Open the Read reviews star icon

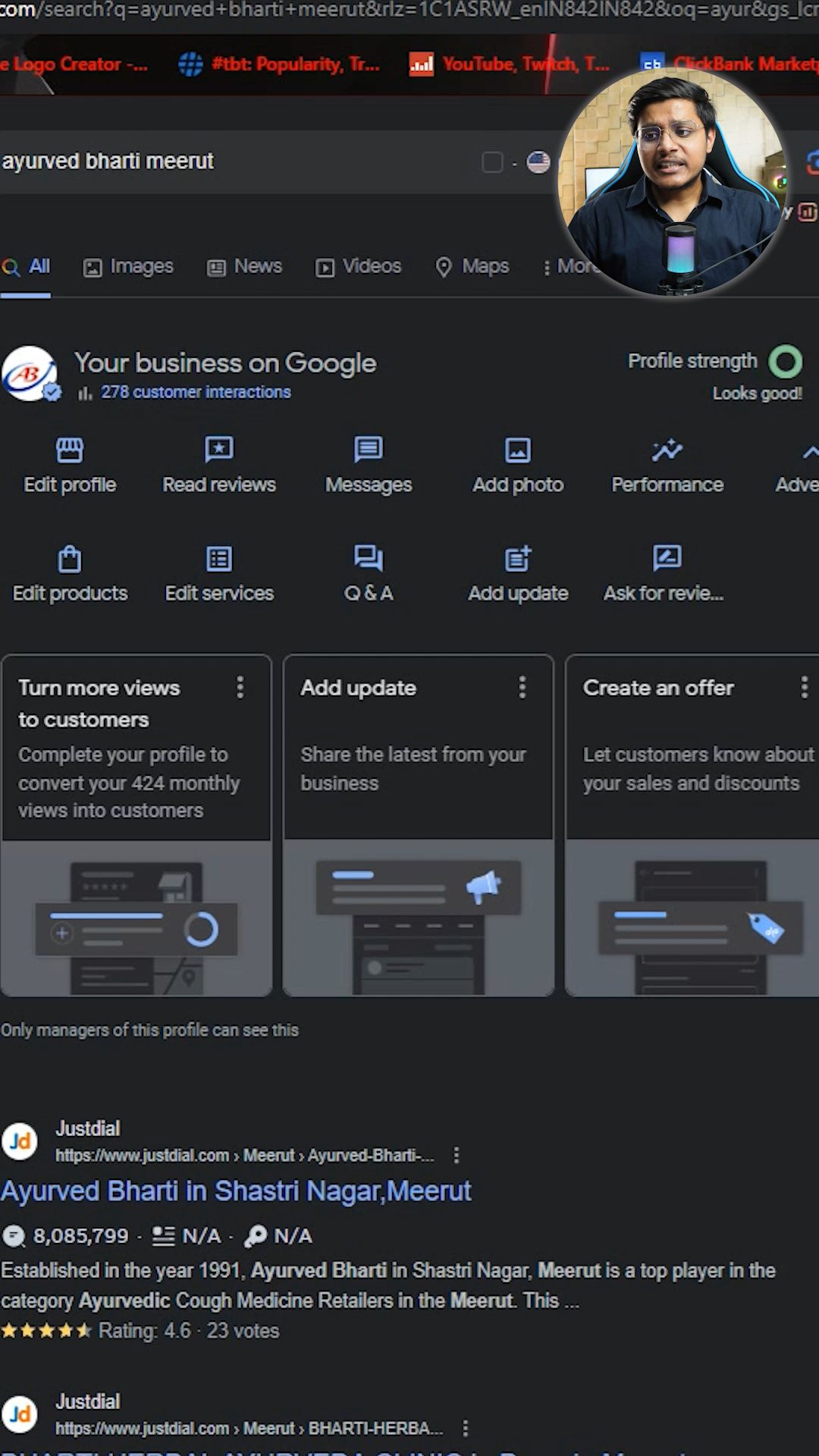click(219, 449)
